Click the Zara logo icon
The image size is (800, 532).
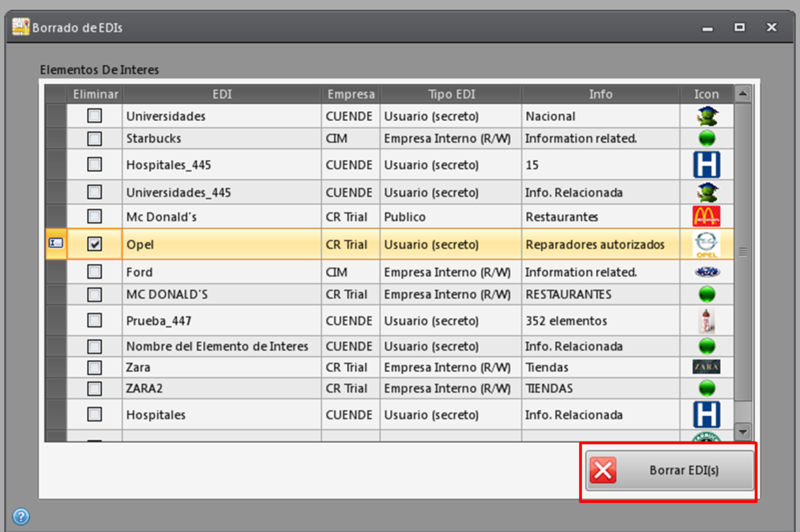[706, 367]
